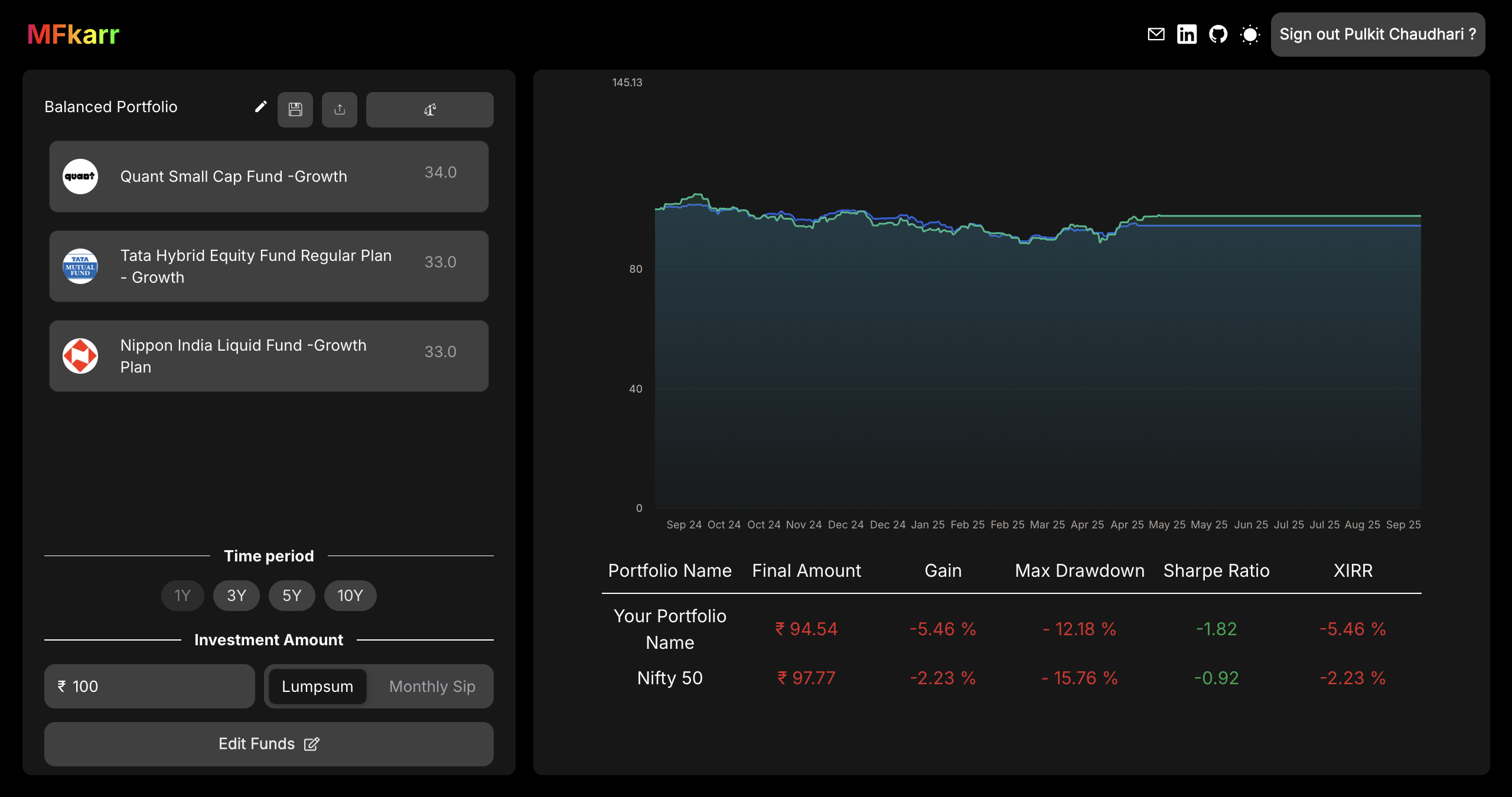This screenshot has height=797, width=1512.
Task: Click the Portfolio Name column header
Action: coord(670,570)
